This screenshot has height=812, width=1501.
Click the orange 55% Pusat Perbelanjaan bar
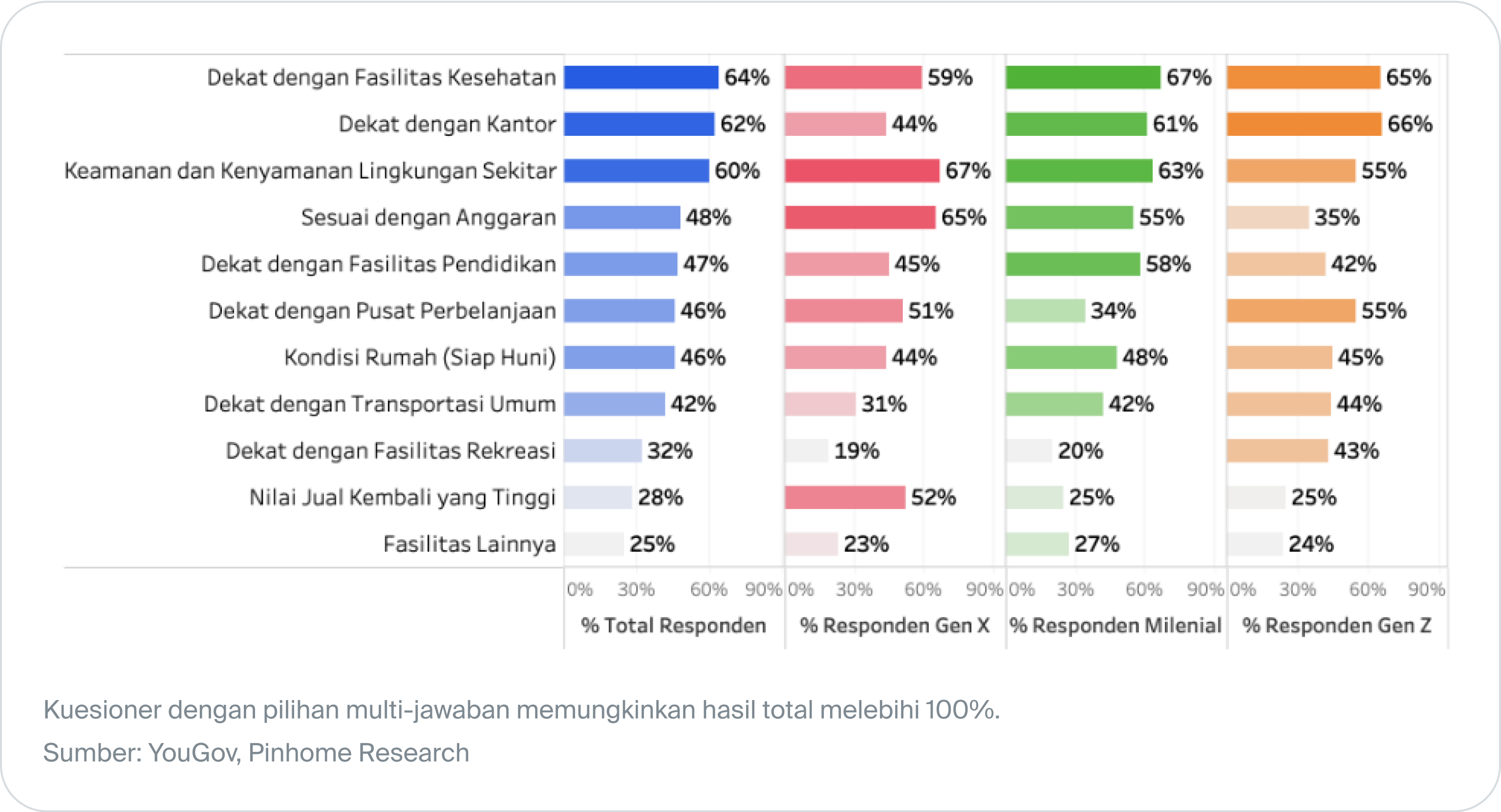click(1291, 310)
